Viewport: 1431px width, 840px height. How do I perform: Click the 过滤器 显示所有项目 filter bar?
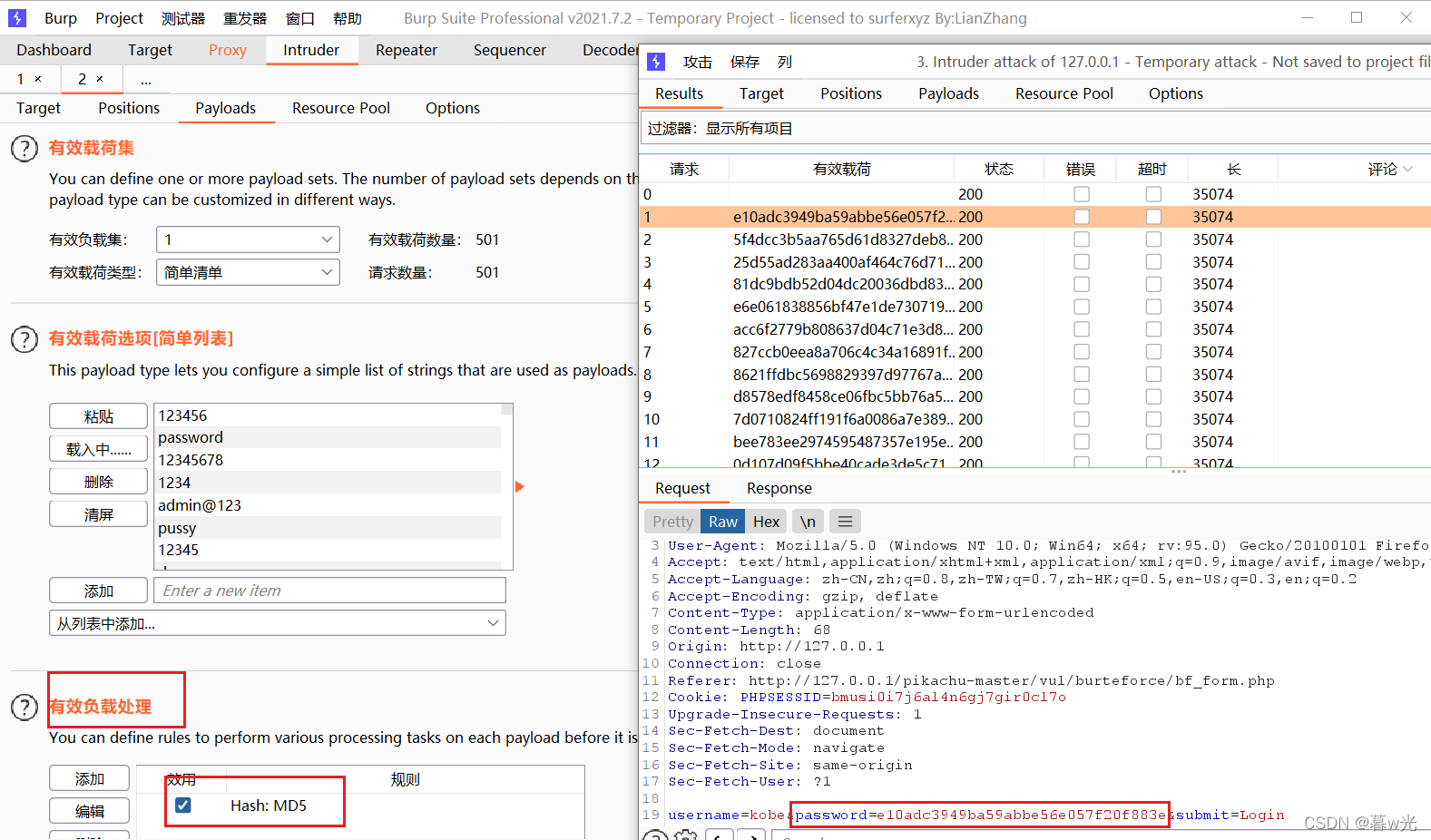[x=1035, y=129]
